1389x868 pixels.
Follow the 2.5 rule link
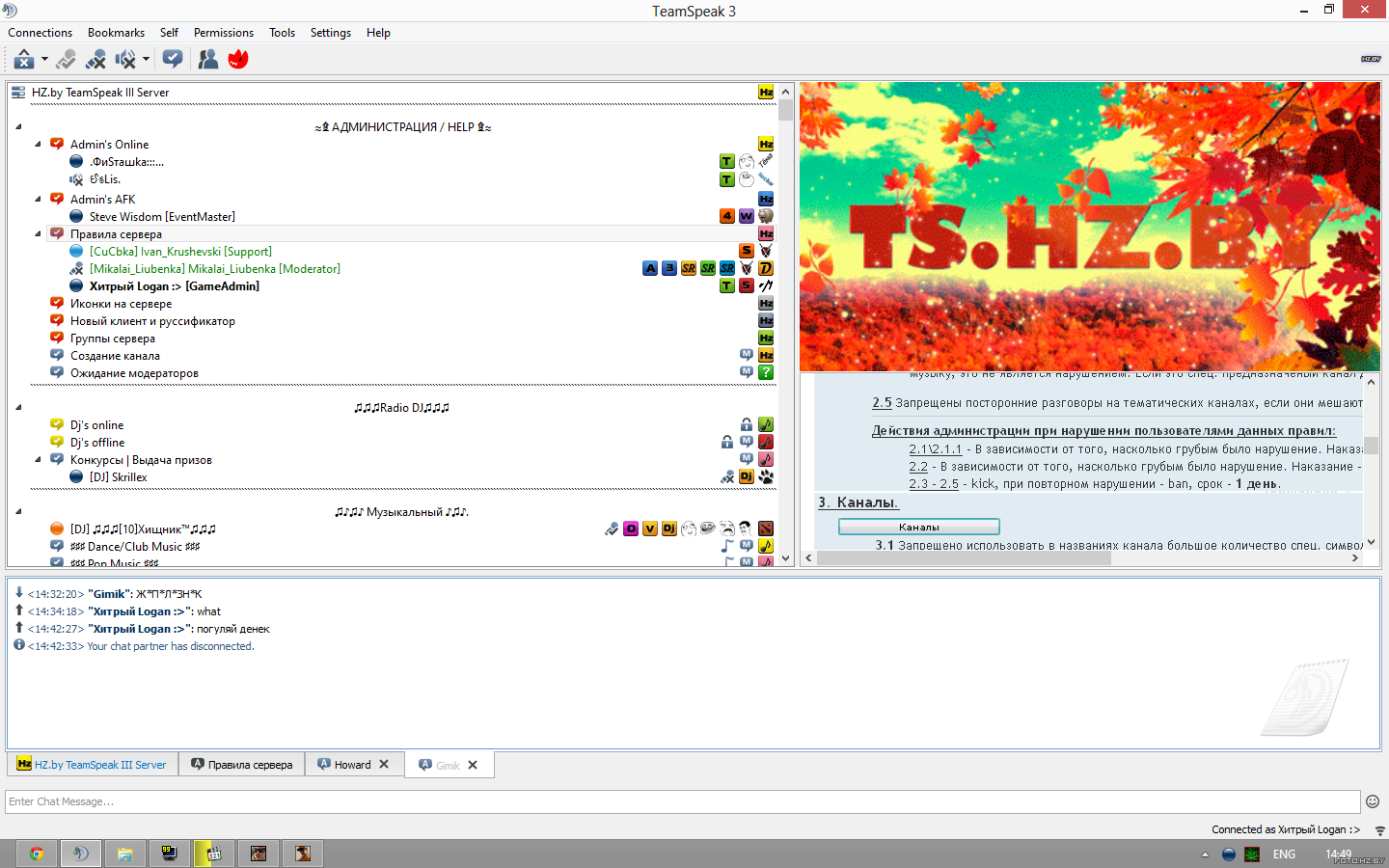point(882,403)
